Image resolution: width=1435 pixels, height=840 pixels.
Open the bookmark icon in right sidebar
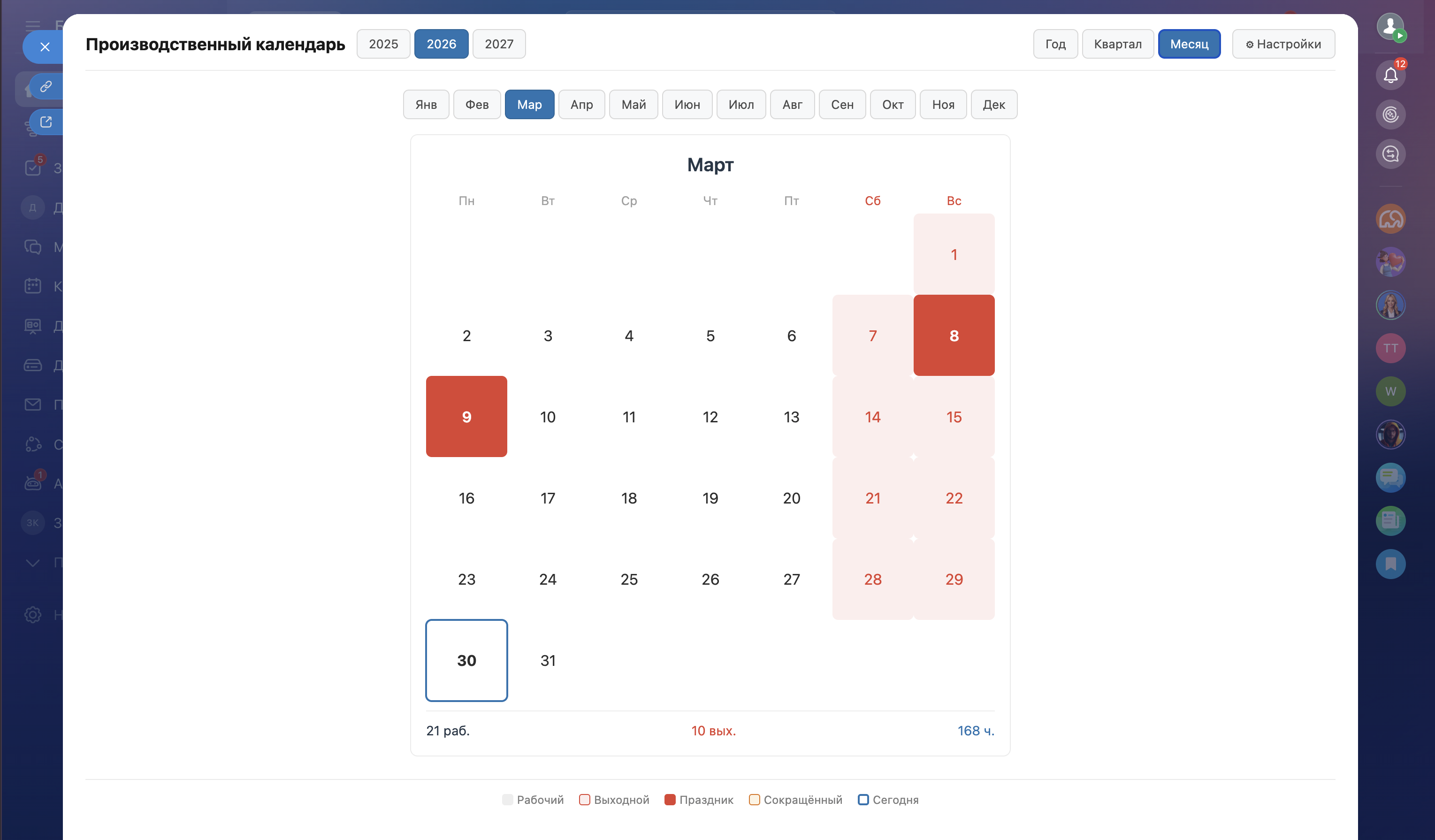pos(1390,564)
